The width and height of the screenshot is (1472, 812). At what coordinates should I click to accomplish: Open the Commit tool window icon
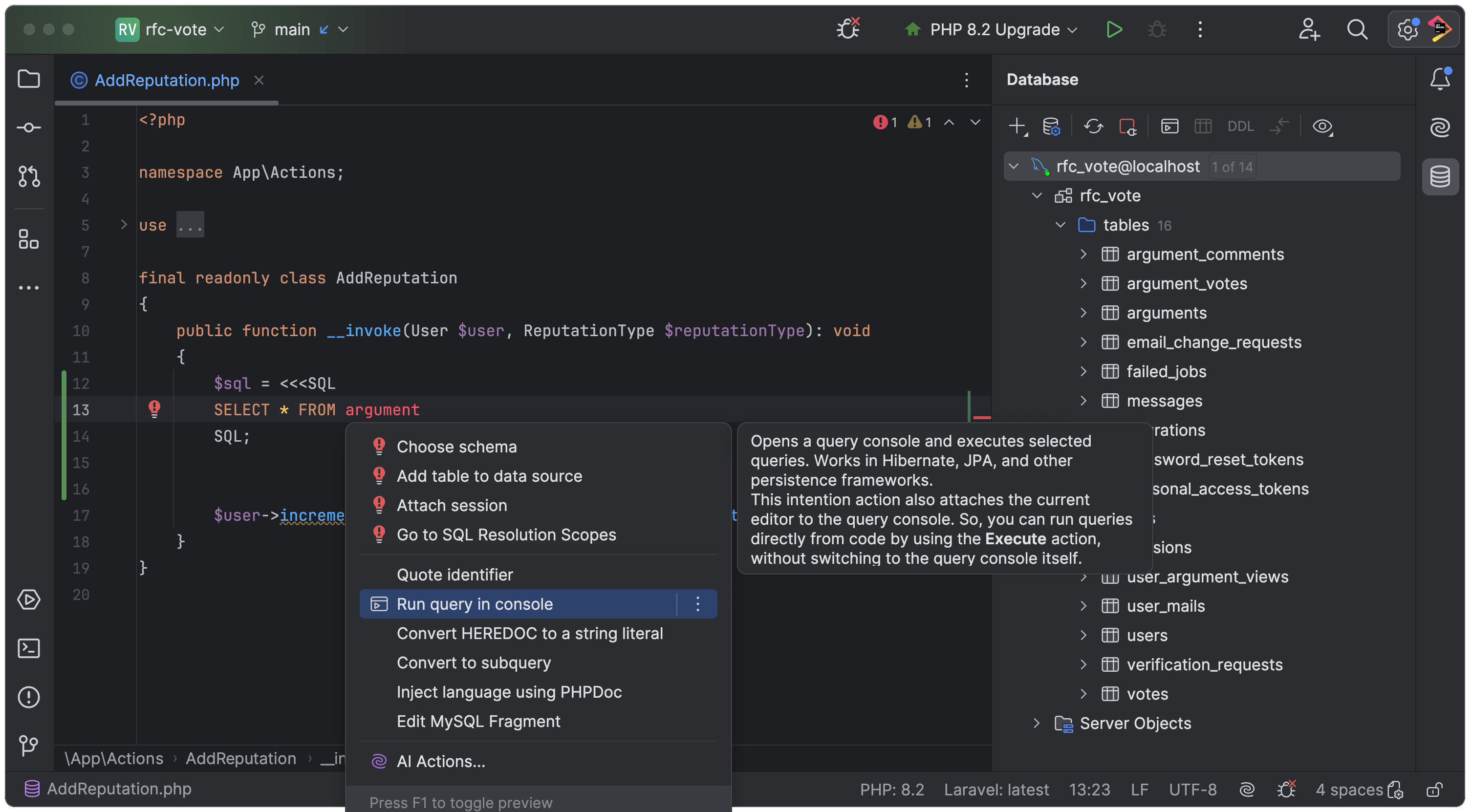(28, 128)
